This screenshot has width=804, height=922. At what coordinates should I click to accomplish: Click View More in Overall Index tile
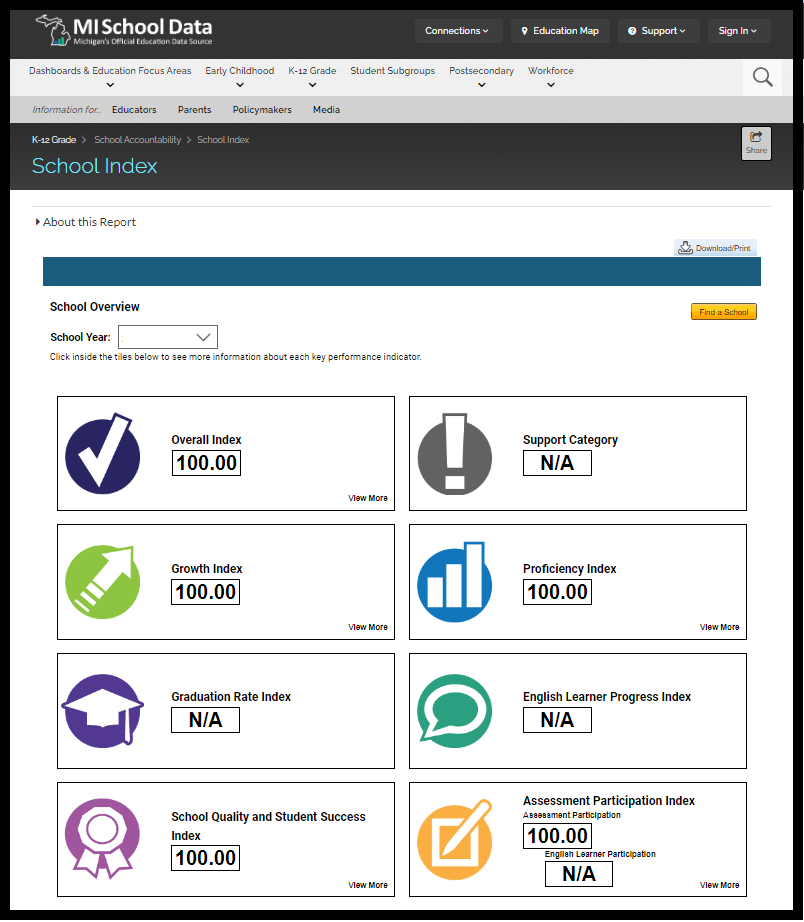click(368, 498)
